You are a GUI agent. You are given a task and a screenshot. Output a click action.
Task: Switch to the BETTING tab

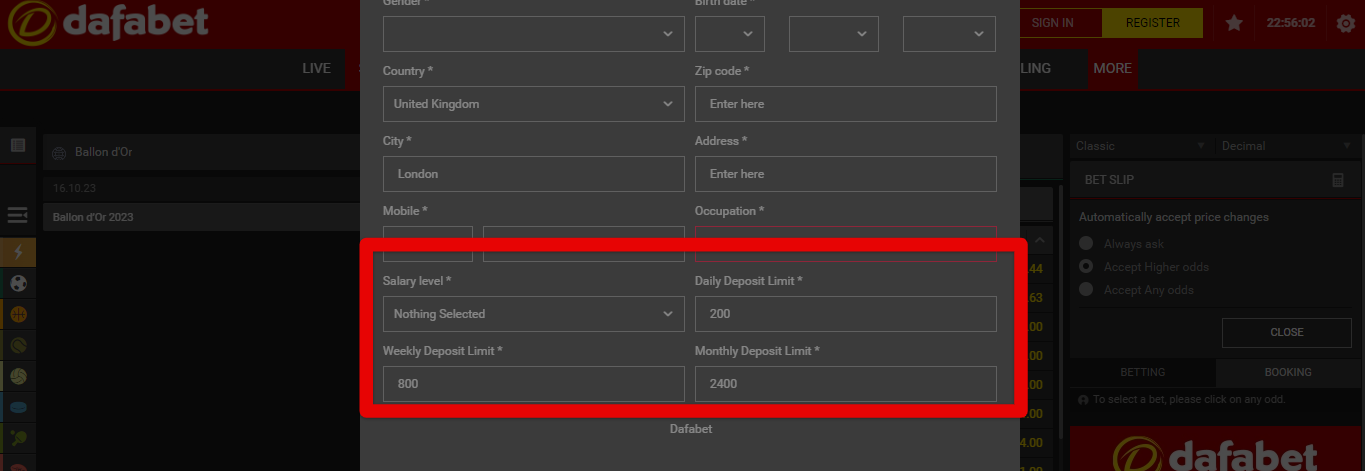tap(1143, 372)
